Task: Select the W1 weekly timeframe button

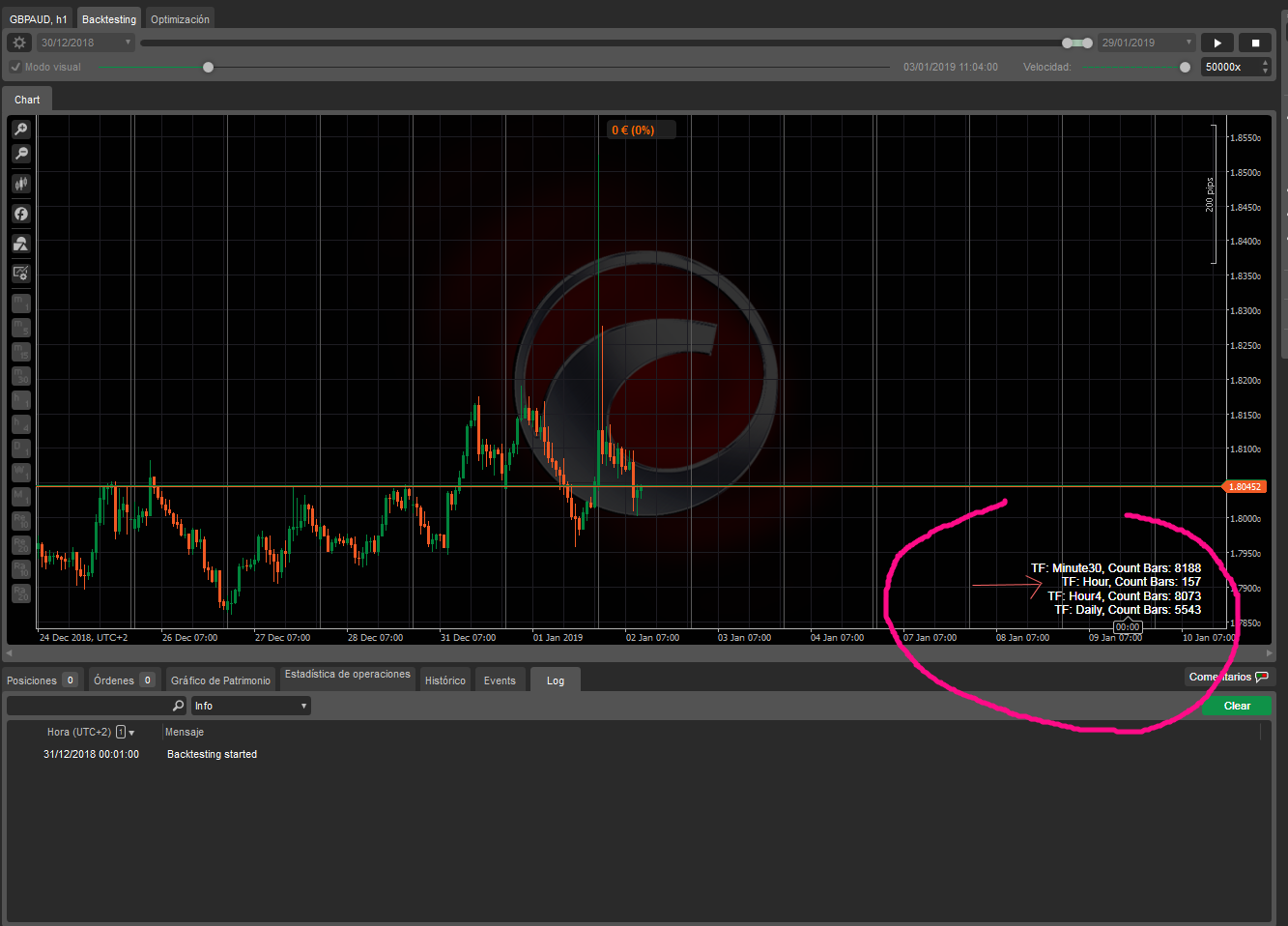Action: tap(20, 472)
